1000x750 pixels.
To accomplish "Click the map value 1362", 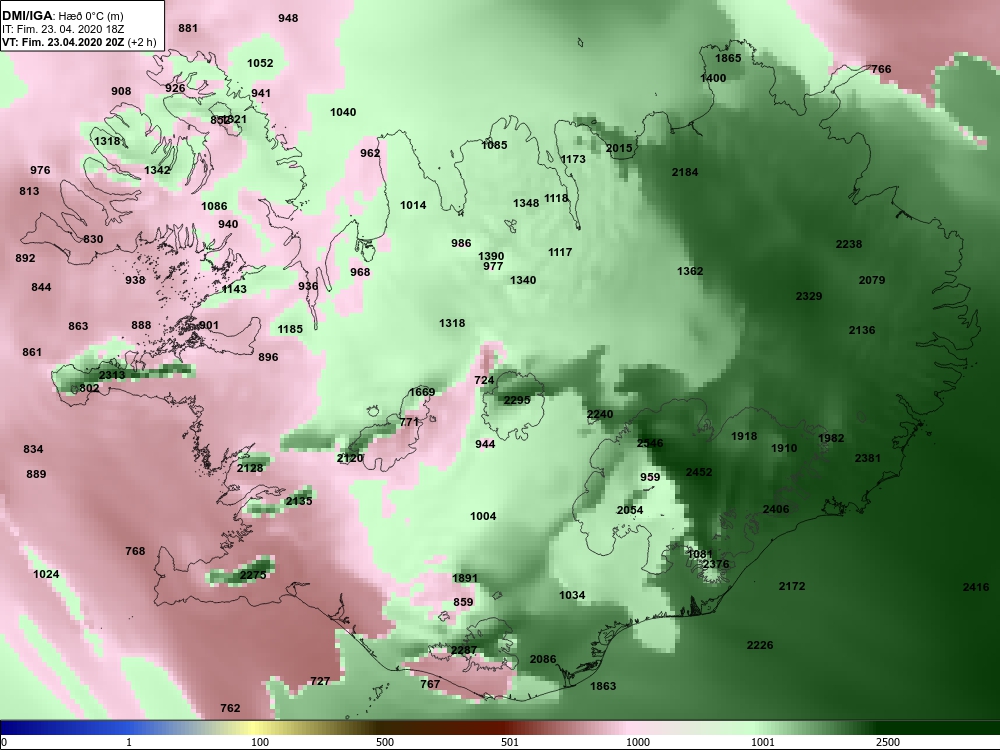I will point(689,272).
